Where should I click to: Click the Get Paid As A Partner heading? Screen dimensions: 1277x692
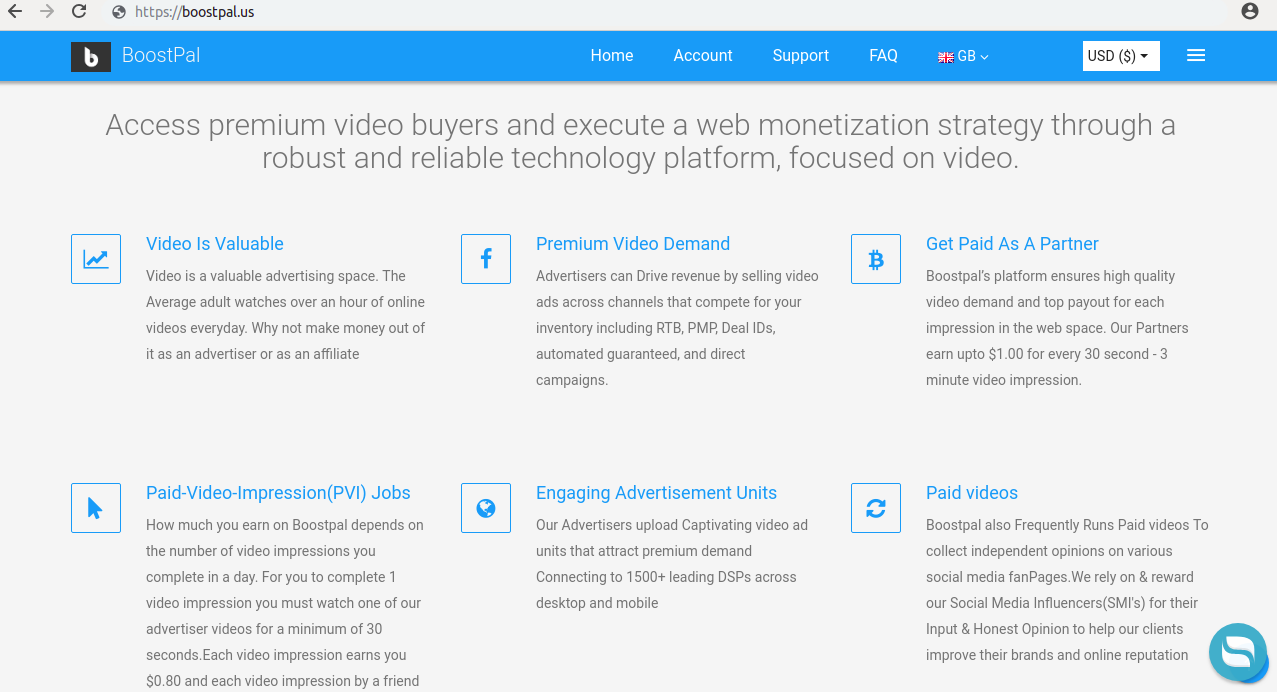1012,244
